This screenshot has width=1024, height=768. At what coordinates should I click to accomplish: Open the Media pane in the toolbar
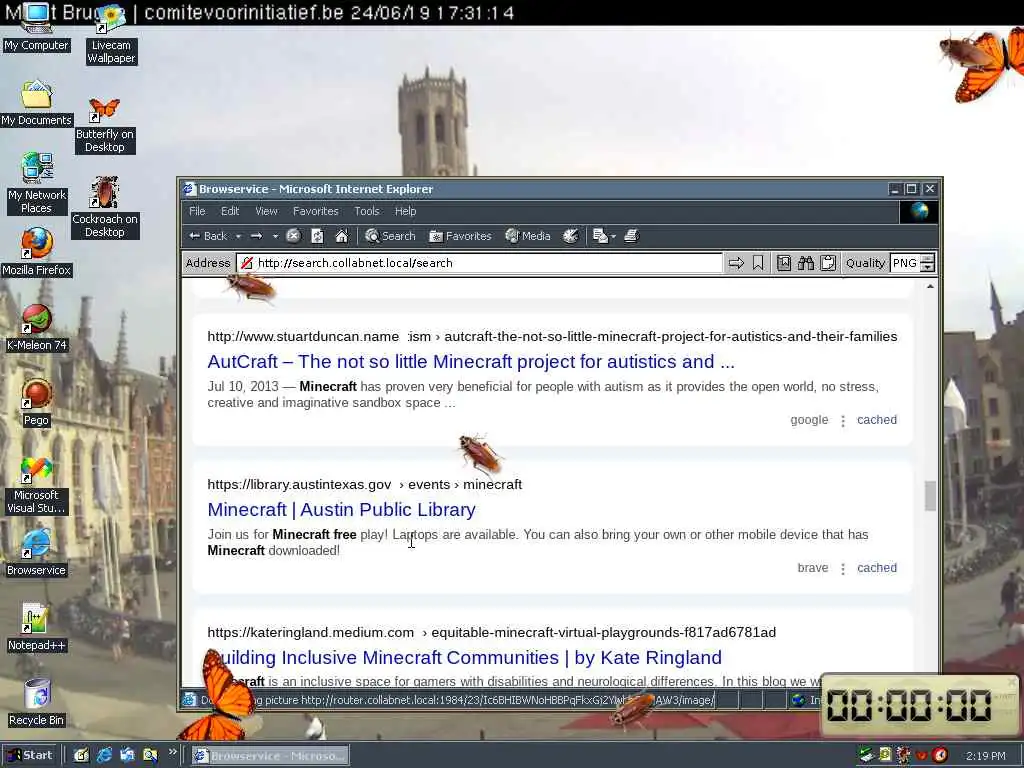click(528, 236)
